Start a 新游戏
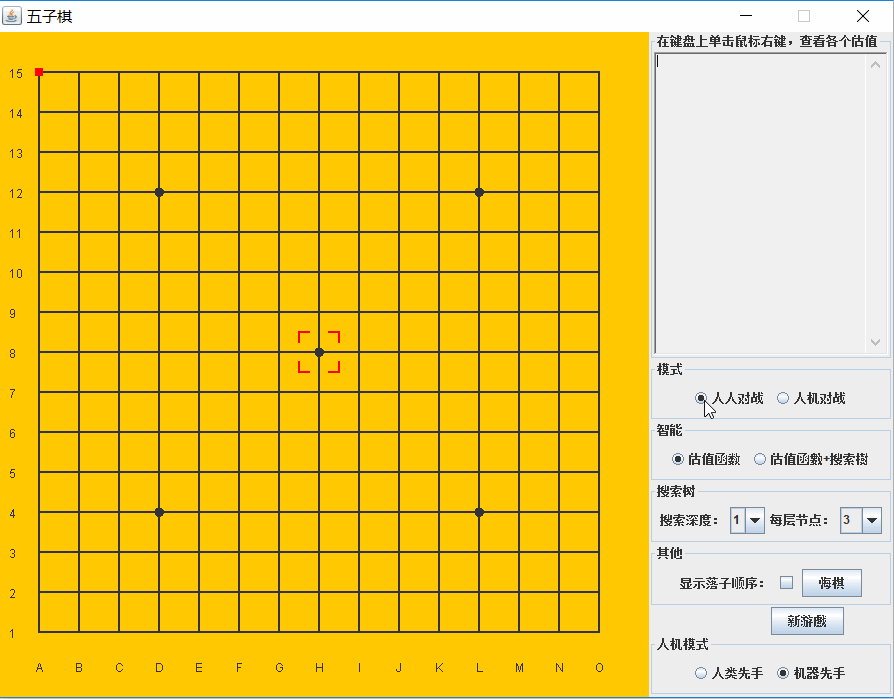The image size is (894, 699). pos(807,621)
